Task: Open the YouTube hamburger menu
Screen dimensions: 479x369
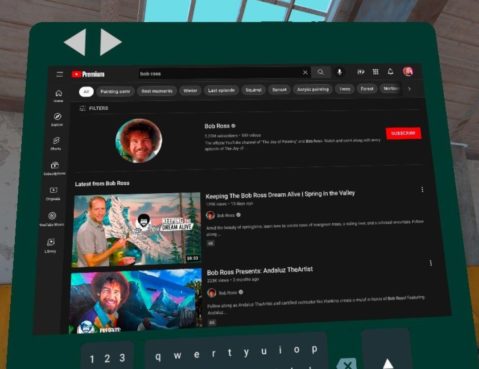Action: pyautogui.click(x=60, y=74)
